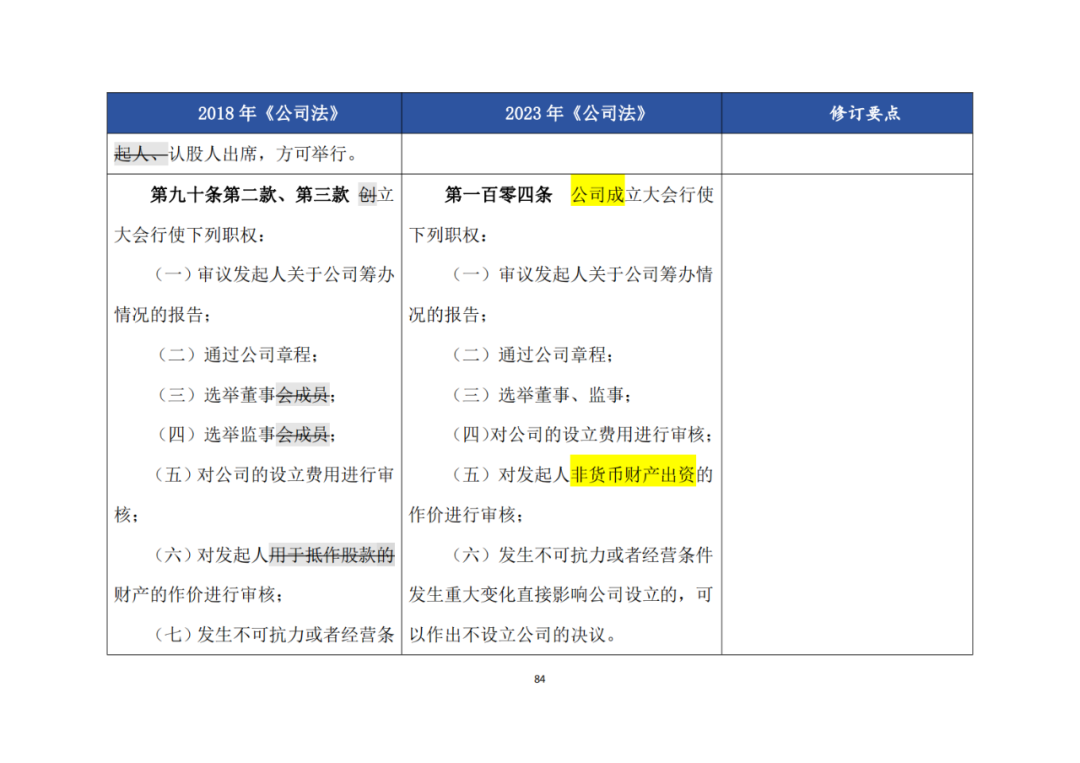The height and width of the screenshot is (763, 1080).
Task: Click 况的报告； in right column
Action: pos(448,315)
